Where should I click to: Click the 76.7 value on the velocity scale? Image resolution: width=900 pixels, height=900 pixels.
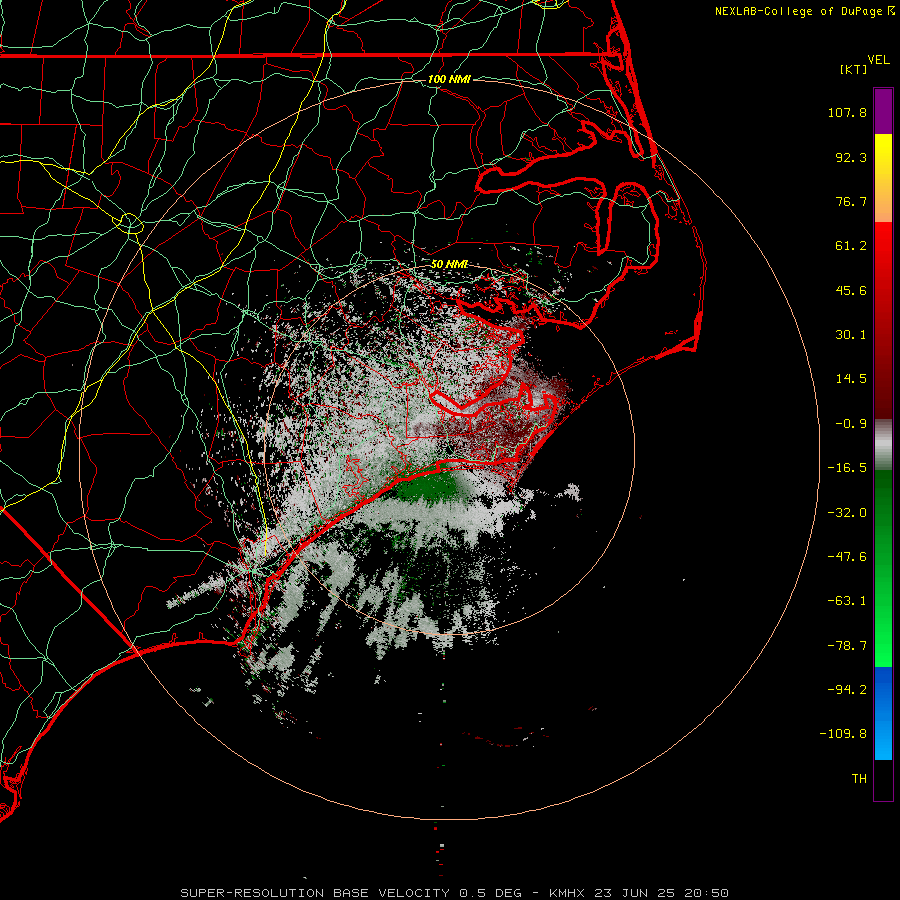pos(851,201)
